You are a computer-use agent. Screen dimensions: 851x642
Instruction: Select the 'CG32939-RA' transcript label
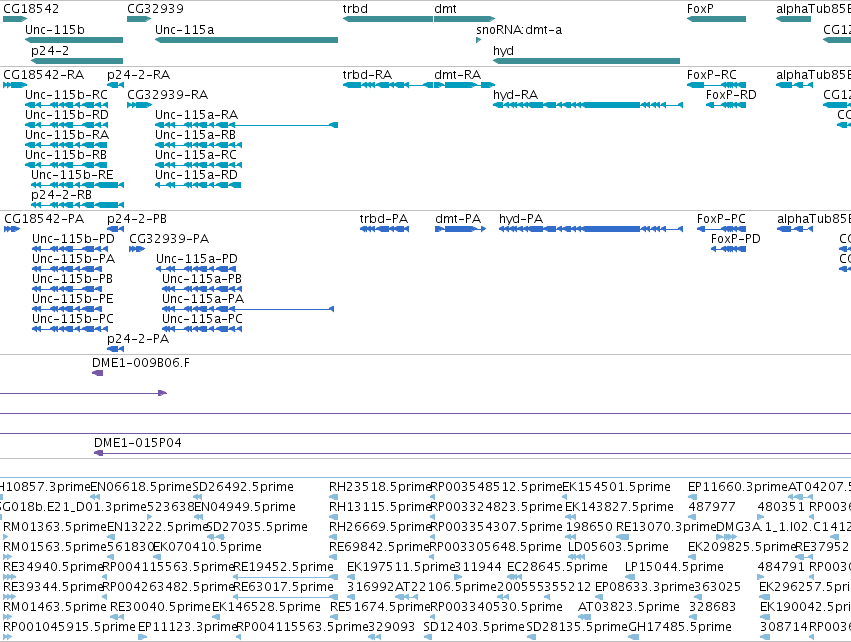click(168, 94)
